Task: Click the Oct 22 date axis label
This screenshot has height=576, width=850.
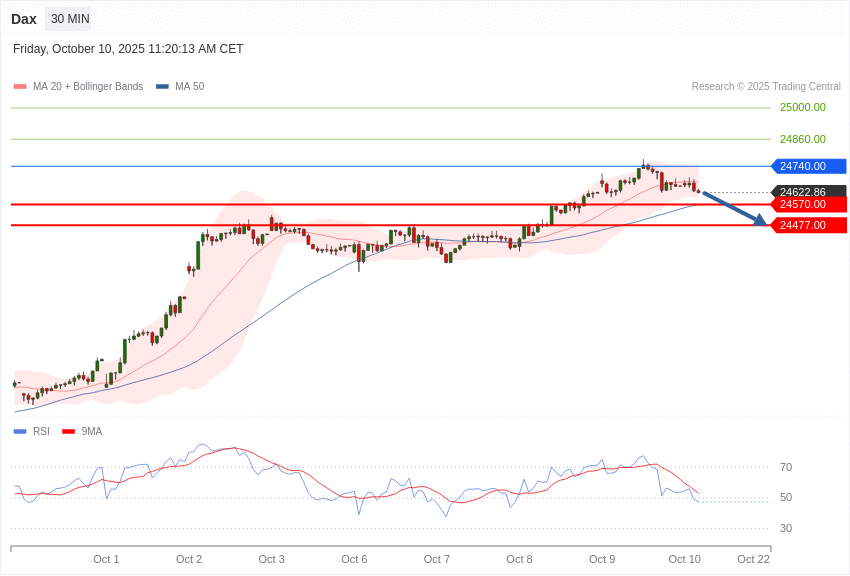Action: click(x=753, y=559)
